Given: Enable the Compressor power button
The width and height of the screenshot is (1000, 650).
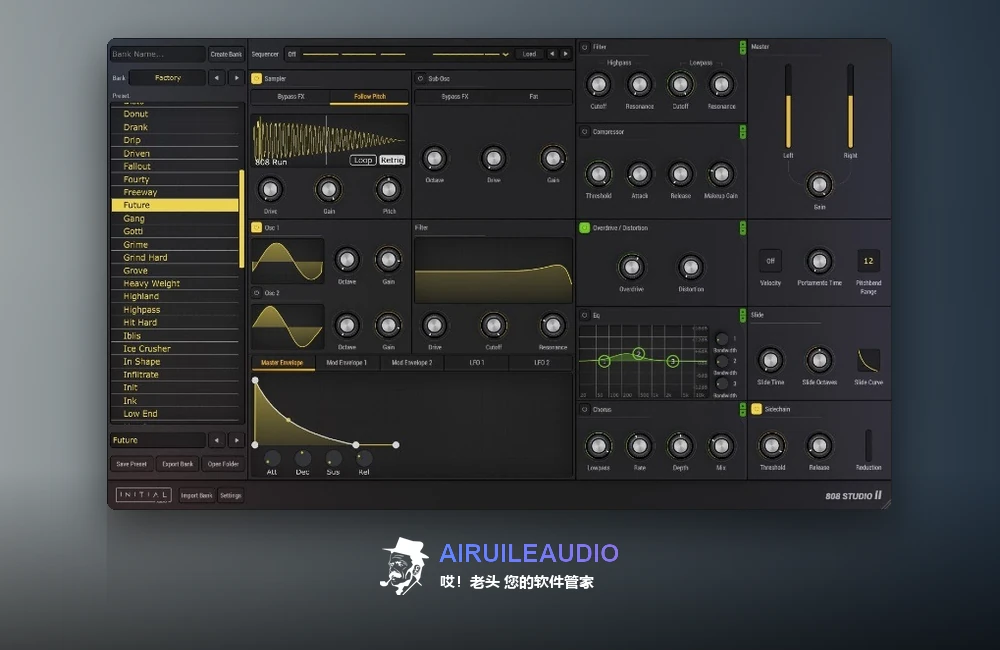Looking at the screenshot, I should tap(584, 132).
